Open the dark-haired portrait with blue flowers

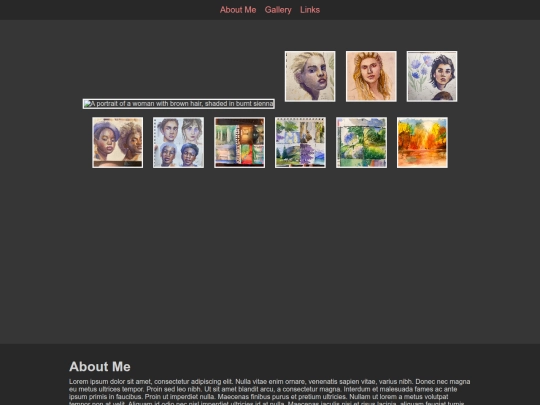point(432,76)
